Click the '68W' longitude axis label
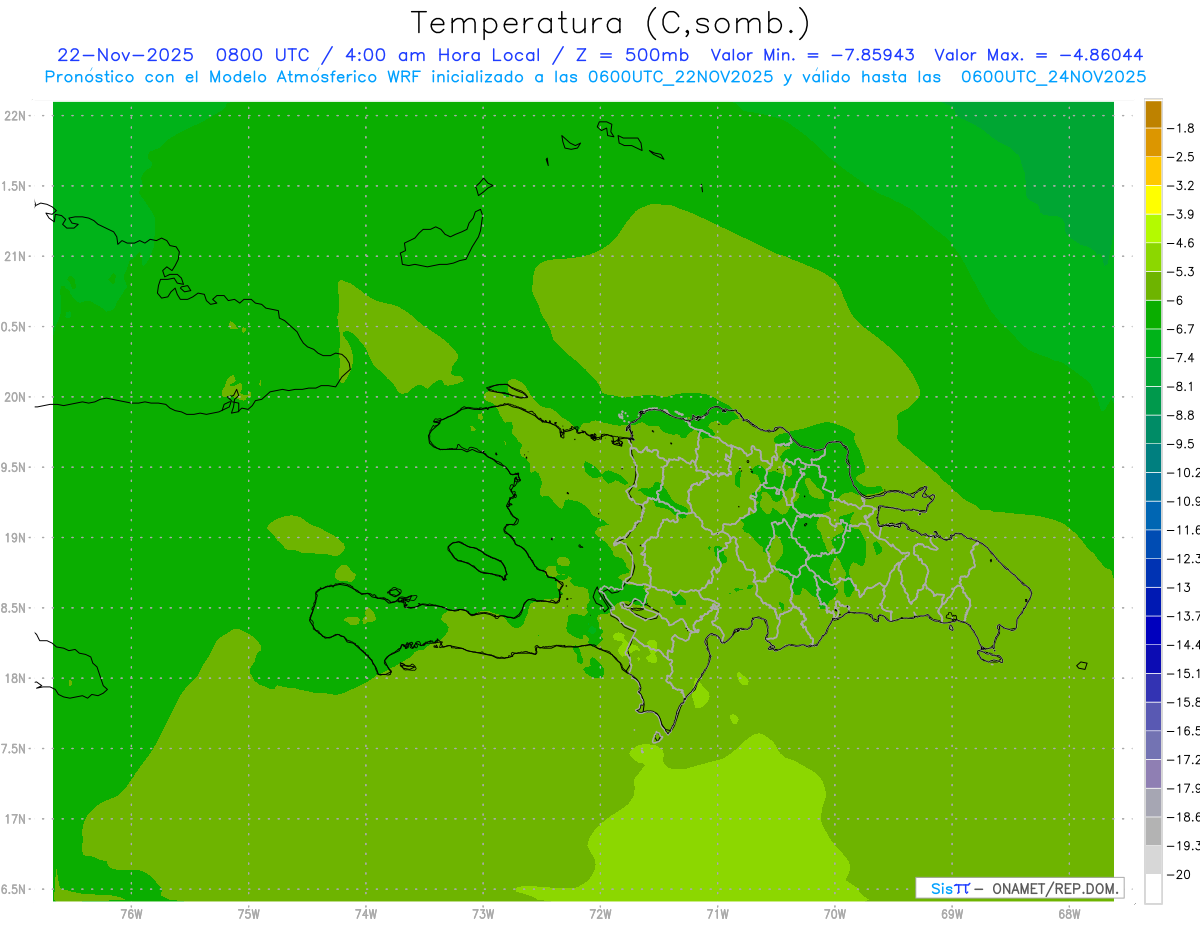 [1069, 913]
